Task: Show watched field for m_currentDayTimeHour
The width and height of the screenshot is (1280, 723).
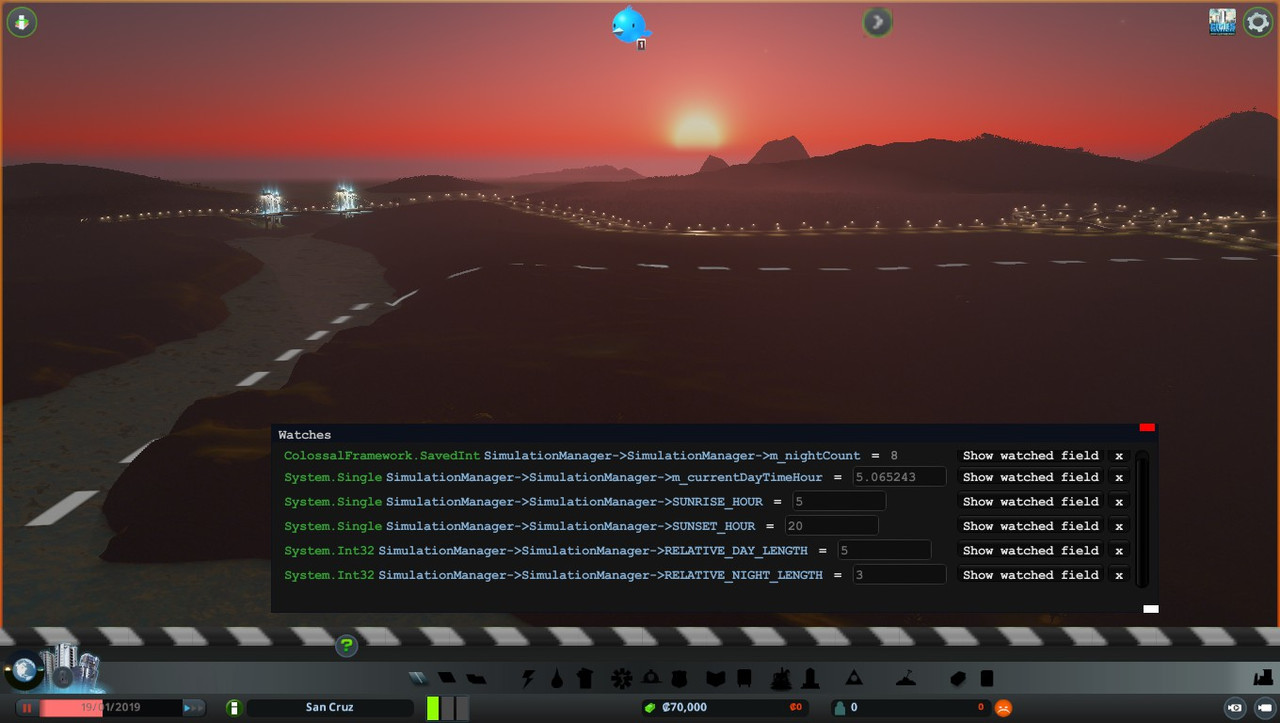Action: point(1030,477)
